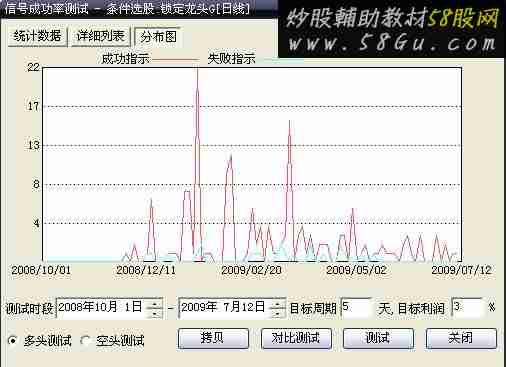Screen dimensions: 506x367
Task: Click the 对比测试 button
Action: (296, 338)
